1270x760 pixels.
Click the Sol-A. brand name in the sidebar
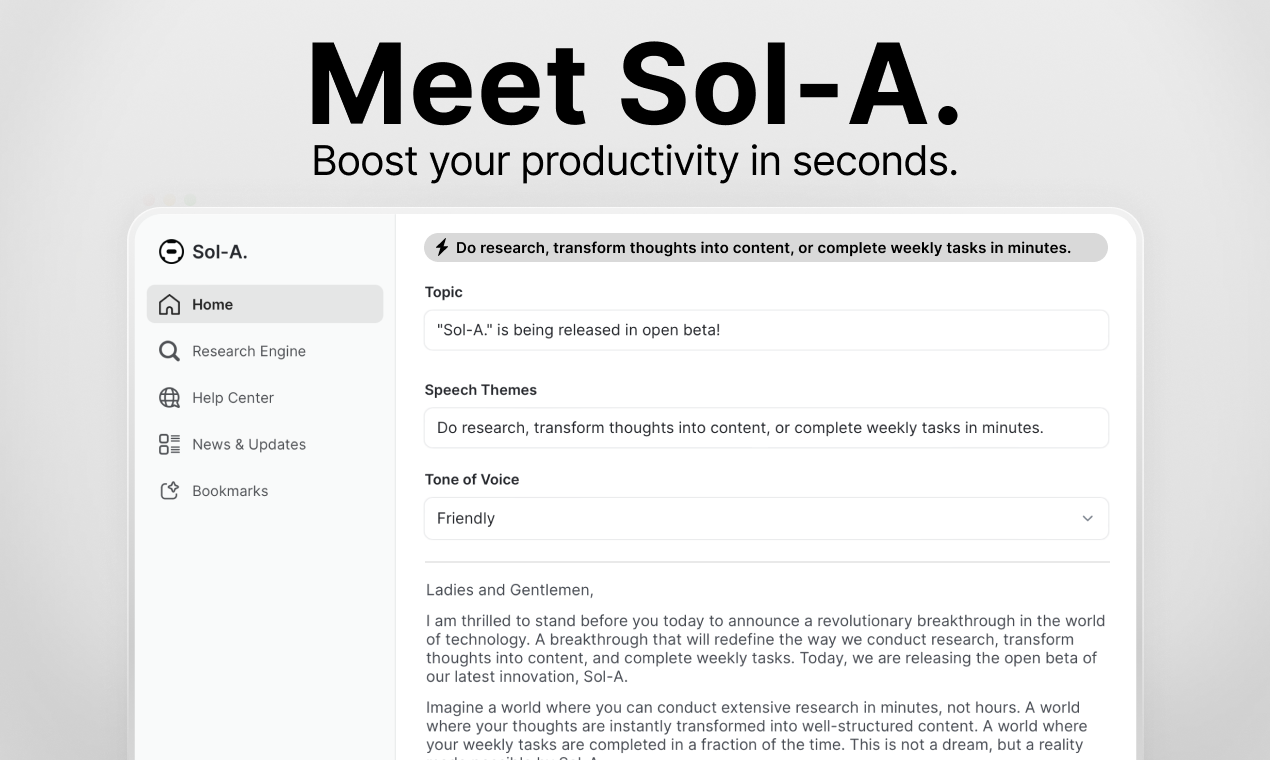(x=220, y=252)
